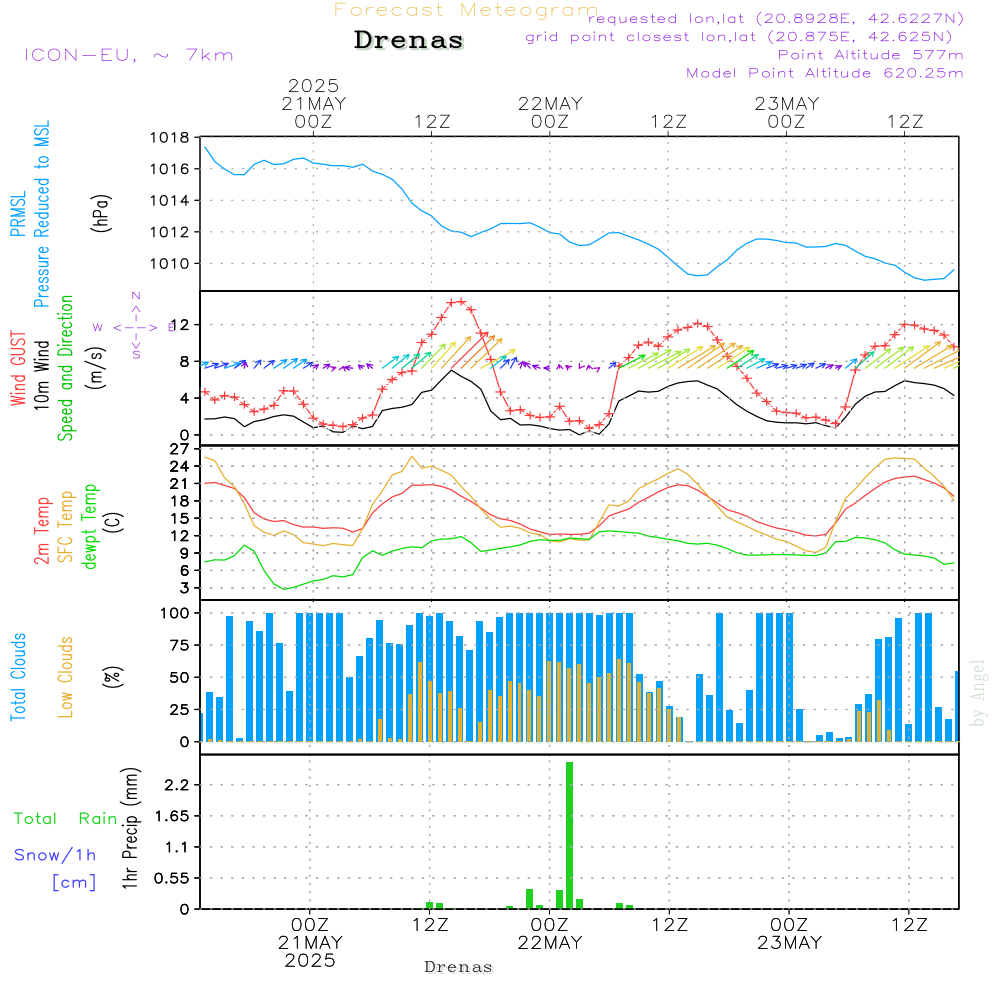Select the "22MAY 00Z" label above the chart

[550, 112]
